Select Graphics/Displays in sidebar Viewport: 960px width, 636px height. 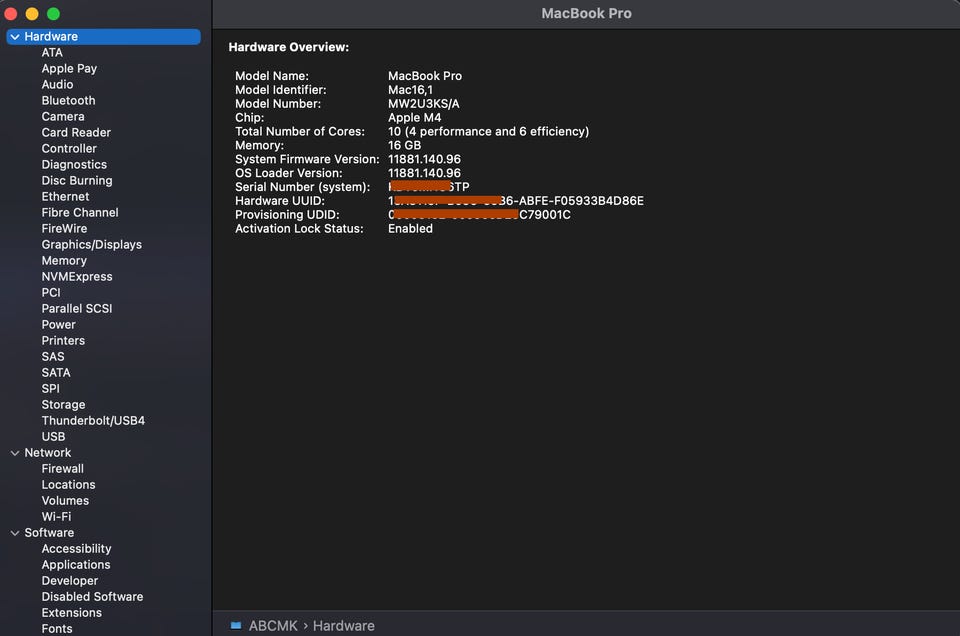pos(91,245)
